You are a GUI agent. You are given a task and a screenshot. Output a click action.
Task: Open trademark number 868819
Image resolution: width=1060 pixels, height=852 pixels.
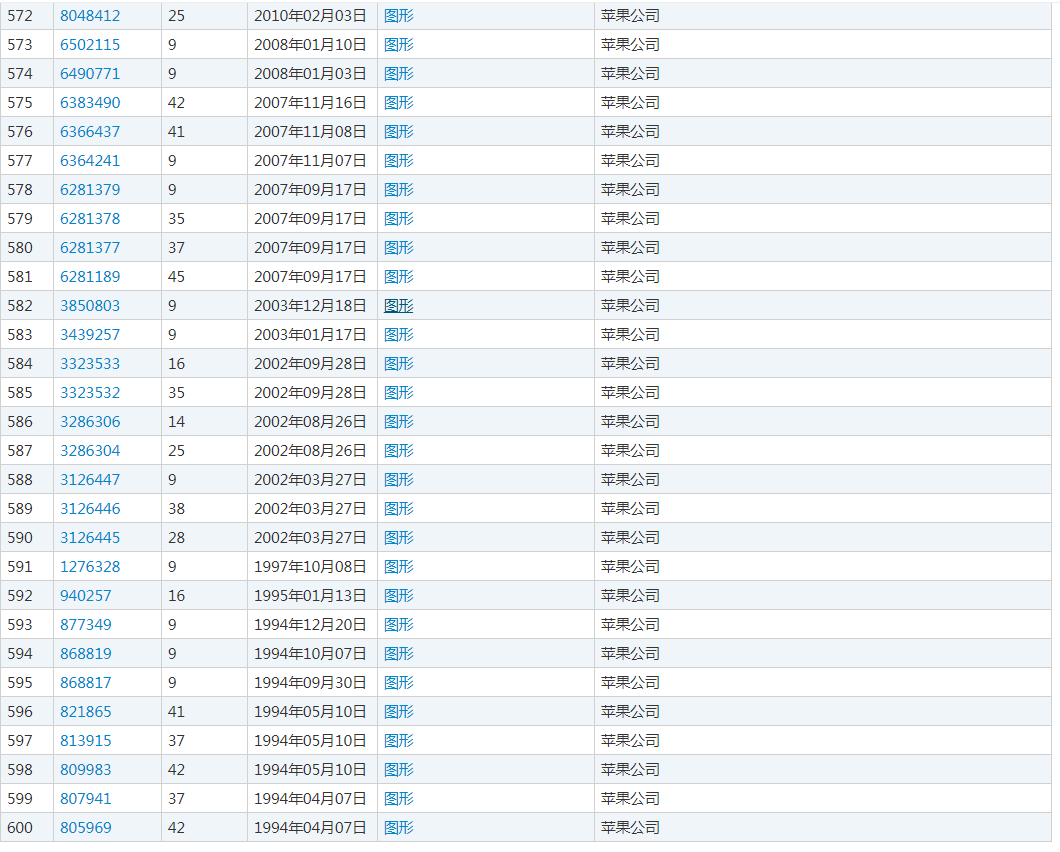click(86, 654)
